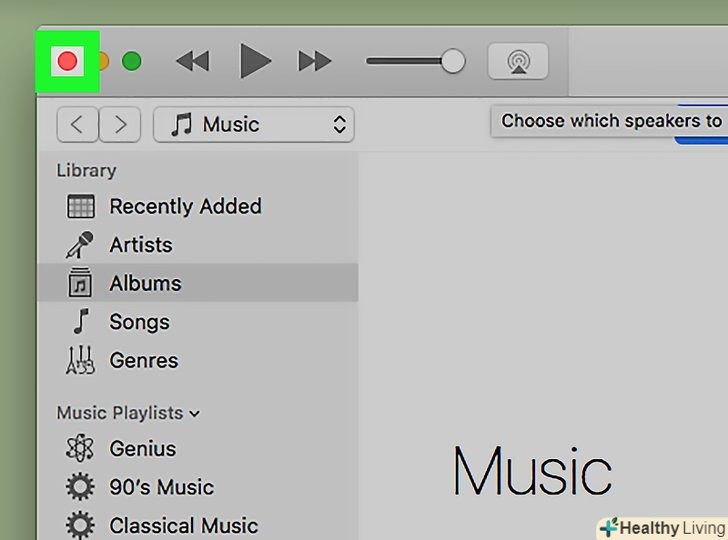728x540 pixels.
Task: Skip ahead with the fast-forward button
Action: click(314, 61)
